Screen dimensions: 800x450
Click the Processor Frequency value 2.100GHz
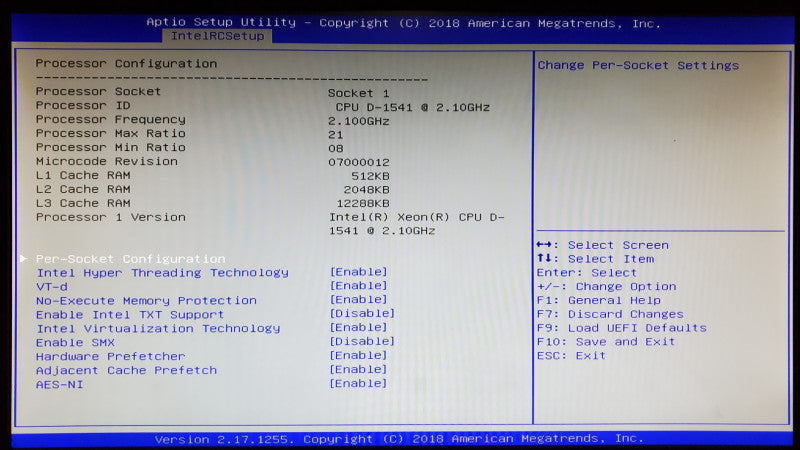tap(359, 121)
